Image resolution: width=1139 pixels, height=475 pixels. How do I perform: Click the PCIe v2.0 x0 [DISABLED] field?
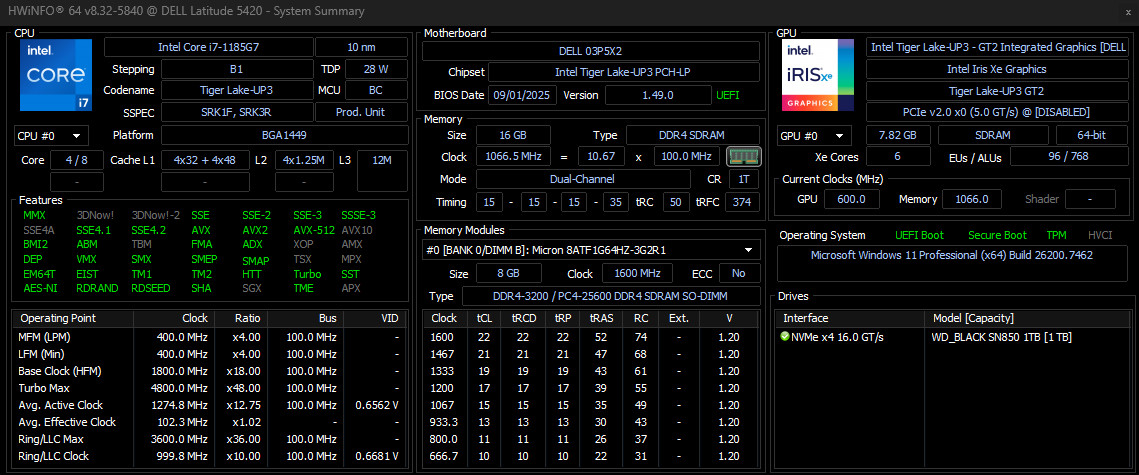click(x=997, y=113)
